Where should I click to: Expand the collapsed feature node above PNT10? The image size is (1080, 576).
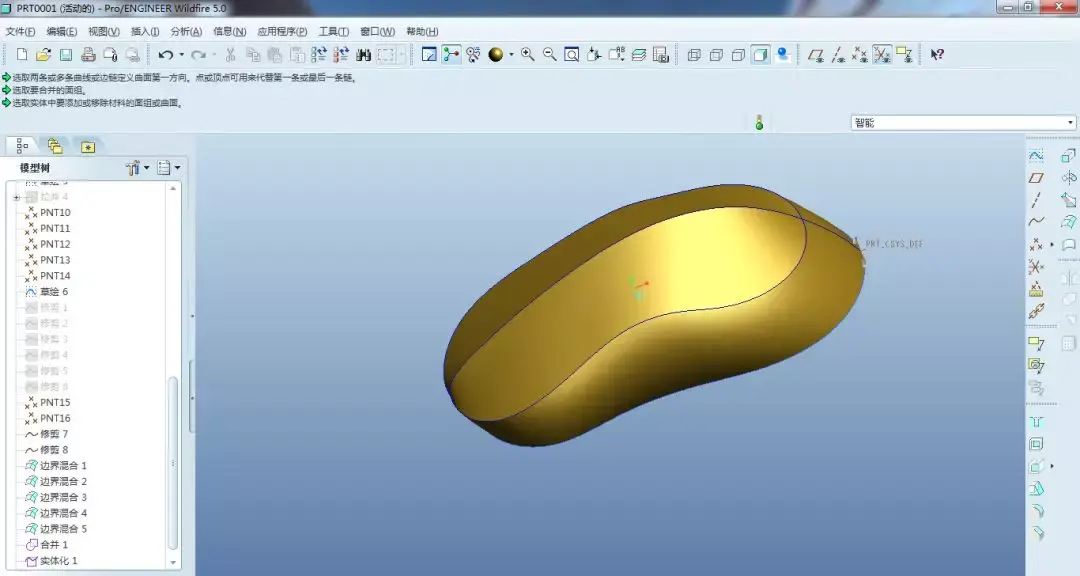coord(17,197)
